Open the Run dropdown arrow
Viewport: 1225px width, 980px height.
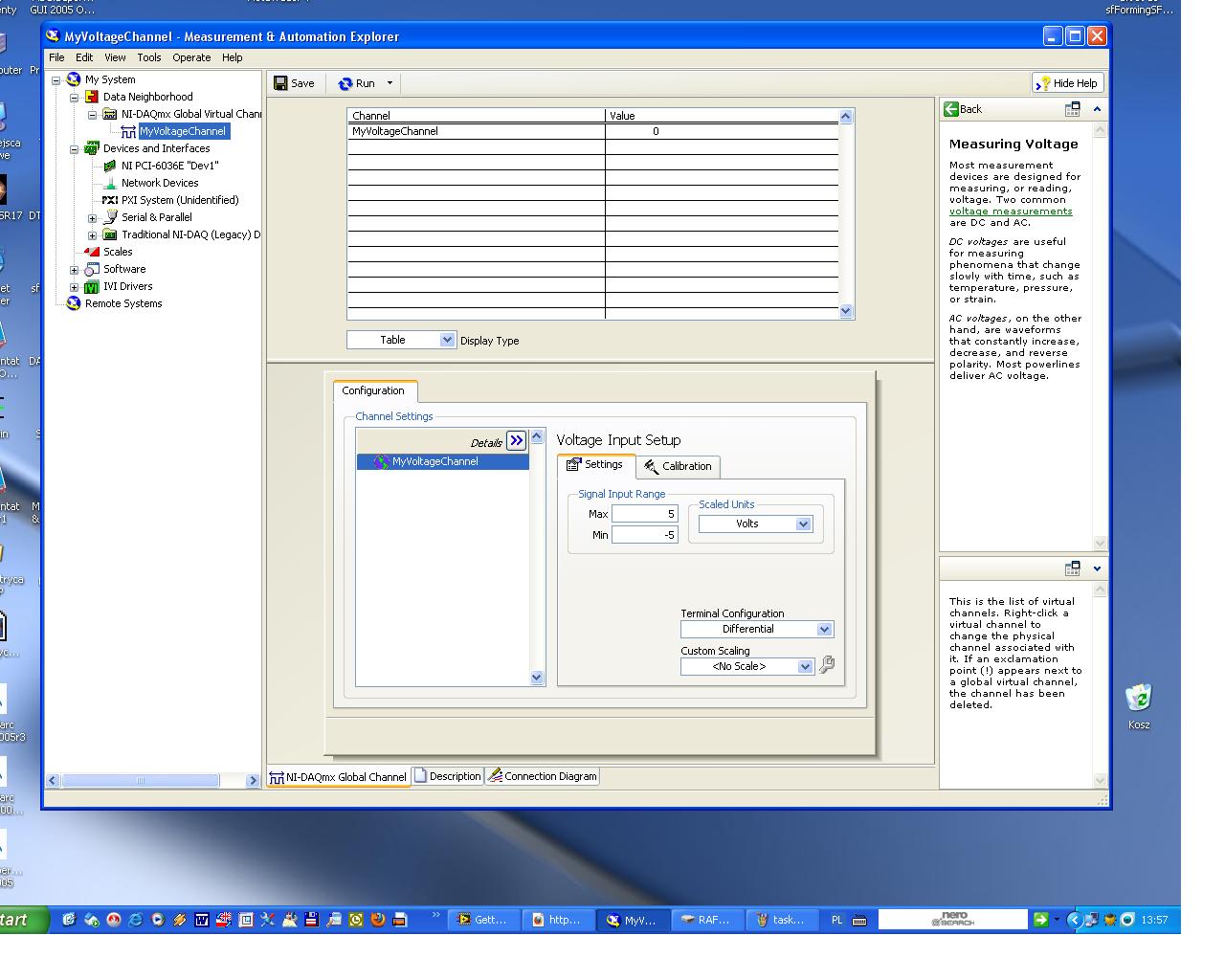(x=390, y=83)
